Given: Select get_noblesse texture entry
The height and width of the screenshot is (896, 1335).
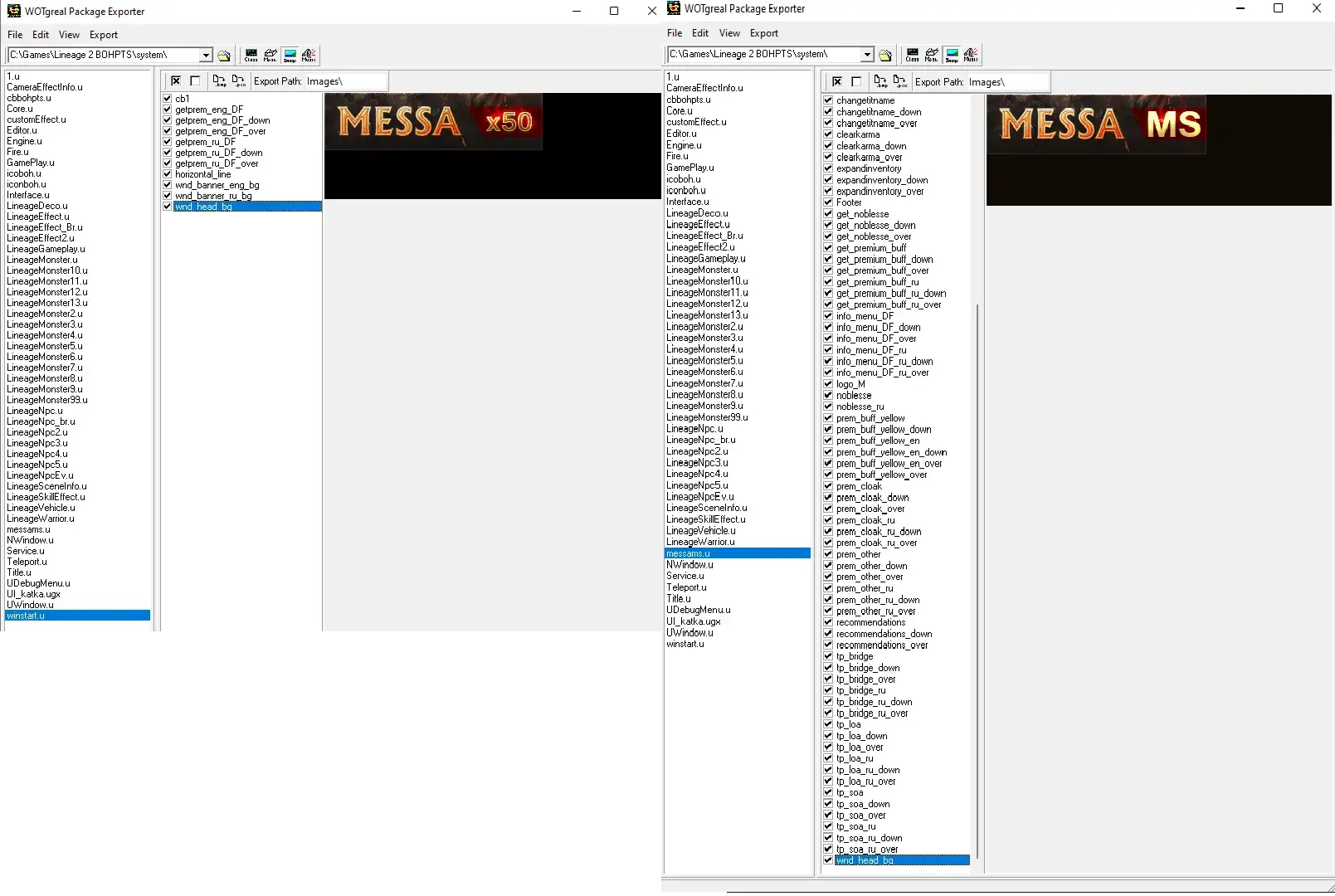Looking at the screenshot, I should pyautogui.click(x=862, y=214).
